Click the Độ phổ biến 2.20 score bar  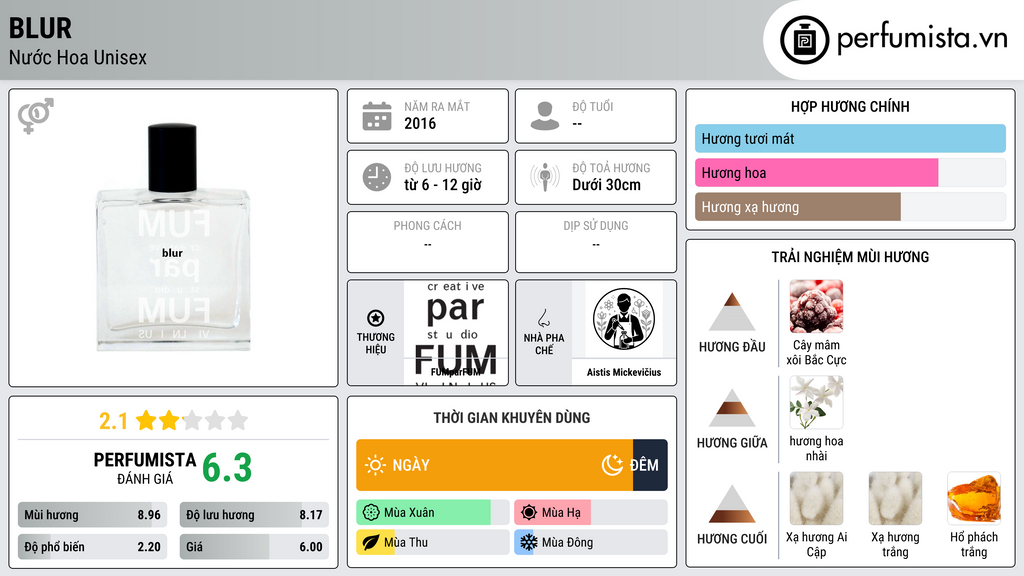coord(93,547)
